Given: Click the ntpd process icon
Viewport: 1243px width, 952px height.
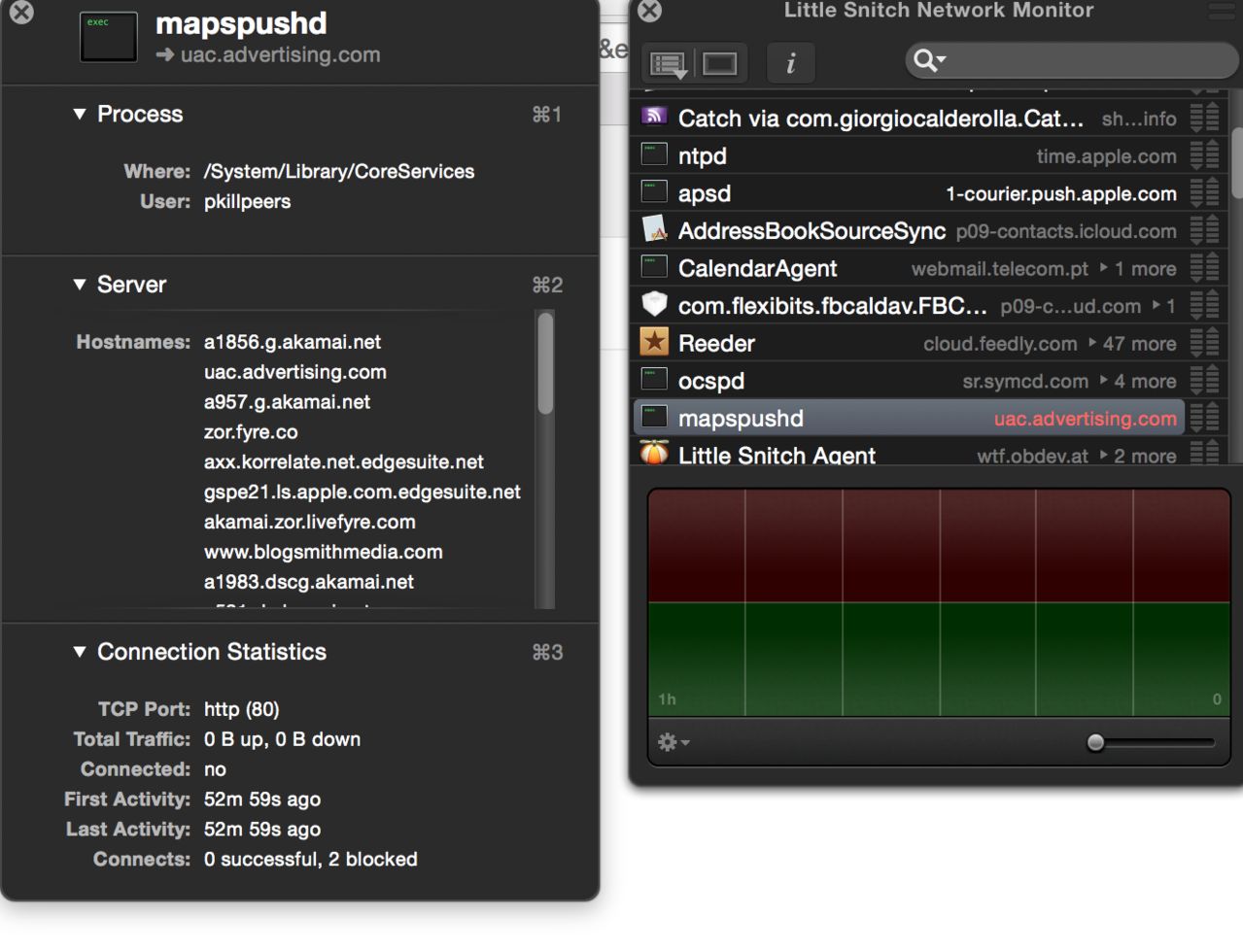Looking at the screenshot, I should pos(654,154).
